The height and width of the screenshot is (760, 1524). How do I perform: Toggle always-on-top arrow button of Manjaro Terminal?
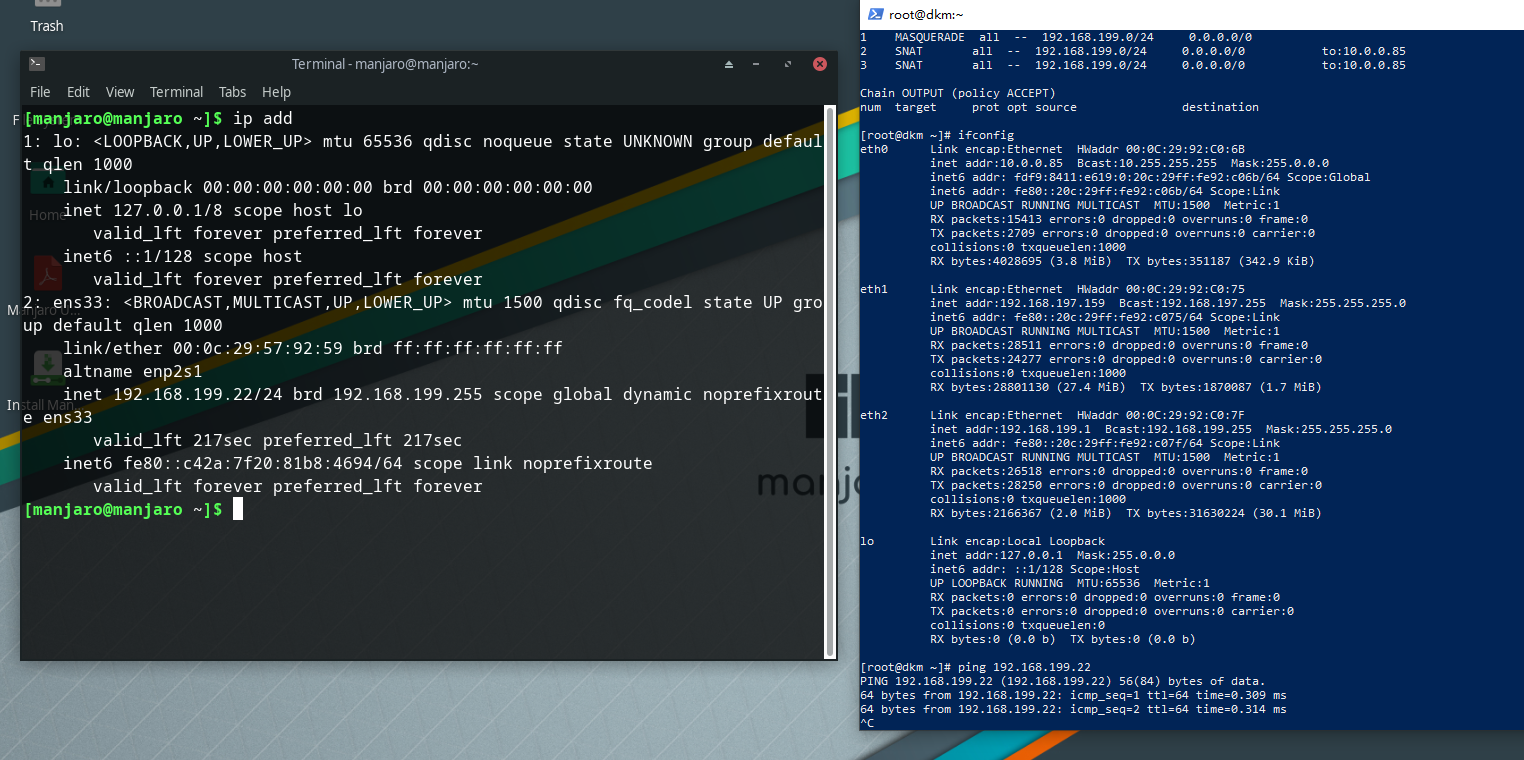tap(729, 64)
